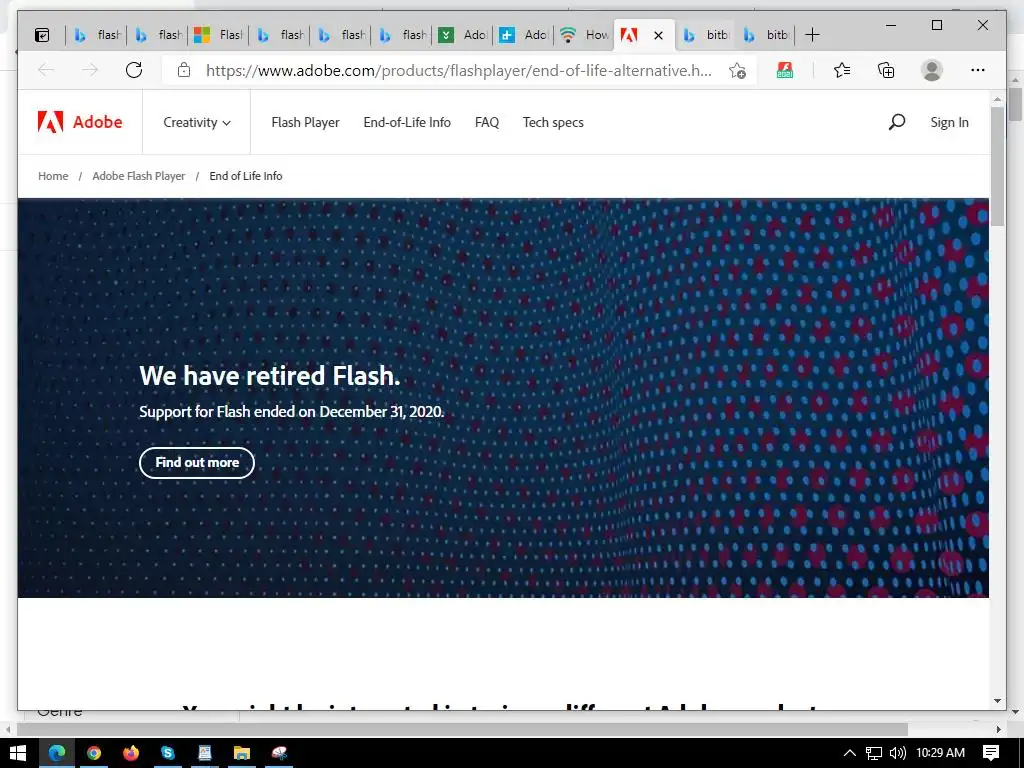Open the browser profile avatar
This screenshot has width=1024, height=768.
[x=932, y=70]
